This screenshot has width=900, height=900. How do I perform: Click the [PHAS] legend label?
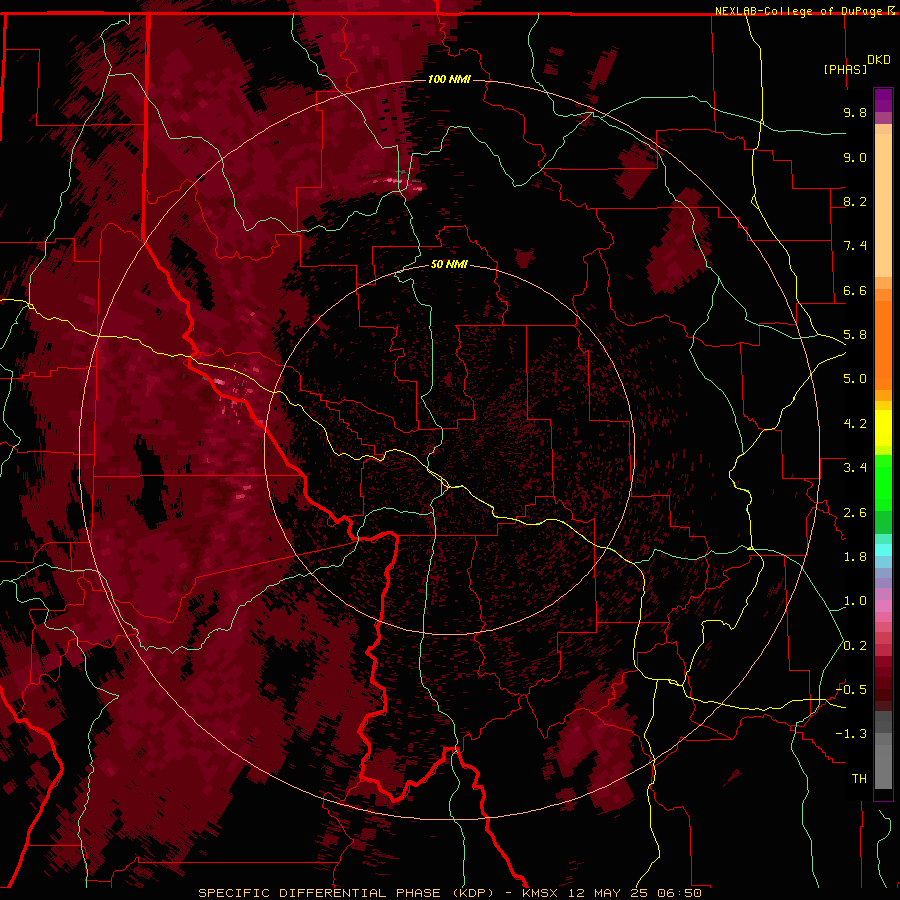pos(845,69)
